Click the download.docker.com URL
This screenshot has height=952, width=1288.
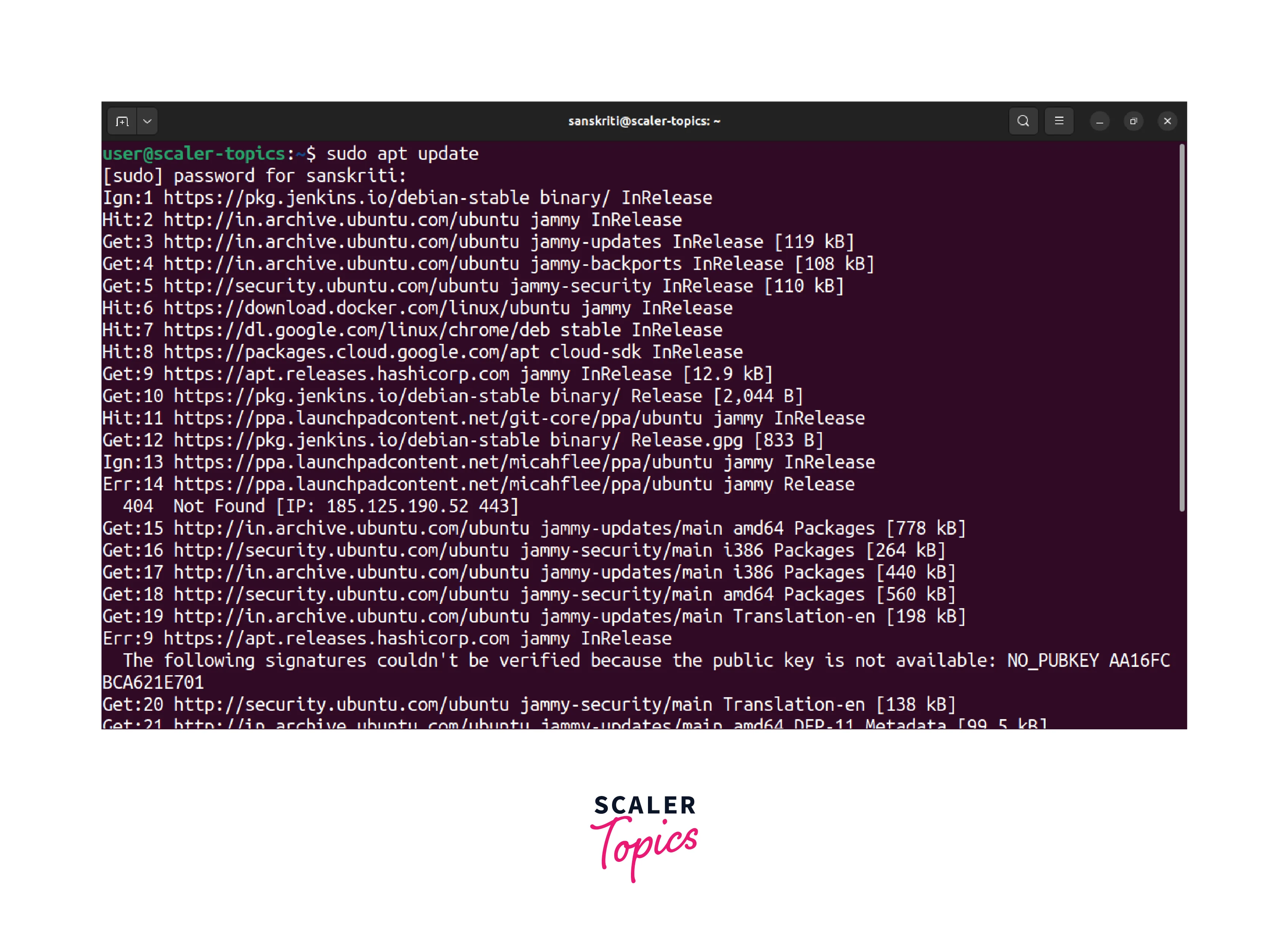(x=366, y=308)
